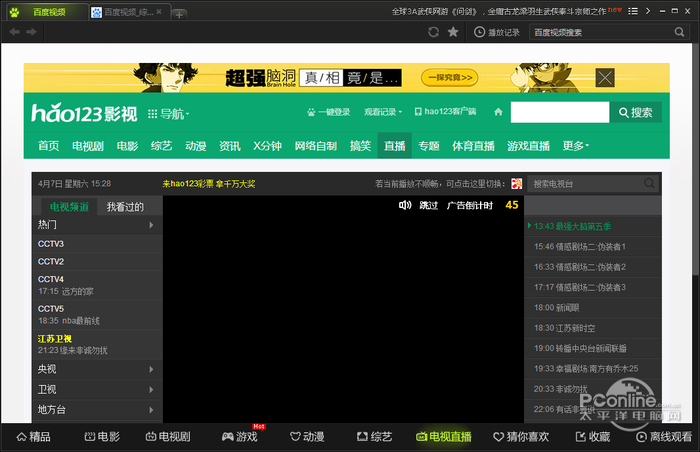Viewport: 700px width, 452px height.
Task: Click 来hao123彩票 拿千万大奖 link
Action: coord(209,184)
